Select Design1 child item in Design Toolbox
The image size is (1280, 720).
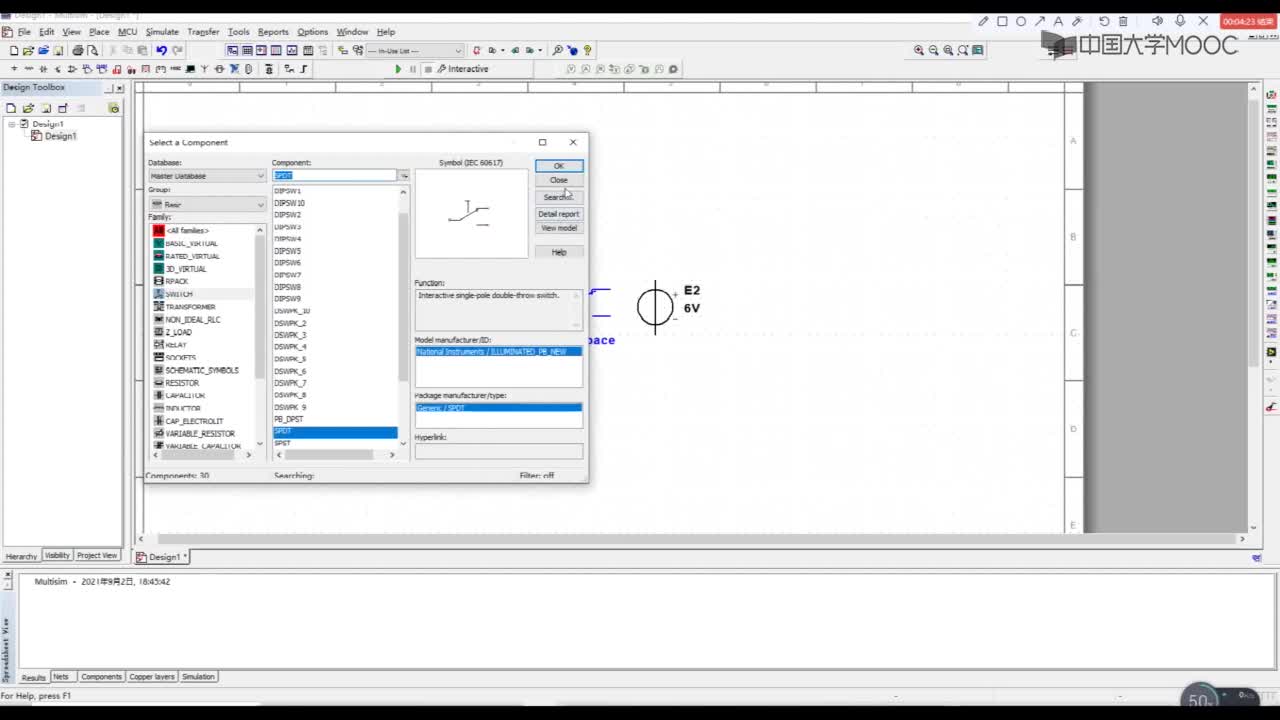(59, 136)
